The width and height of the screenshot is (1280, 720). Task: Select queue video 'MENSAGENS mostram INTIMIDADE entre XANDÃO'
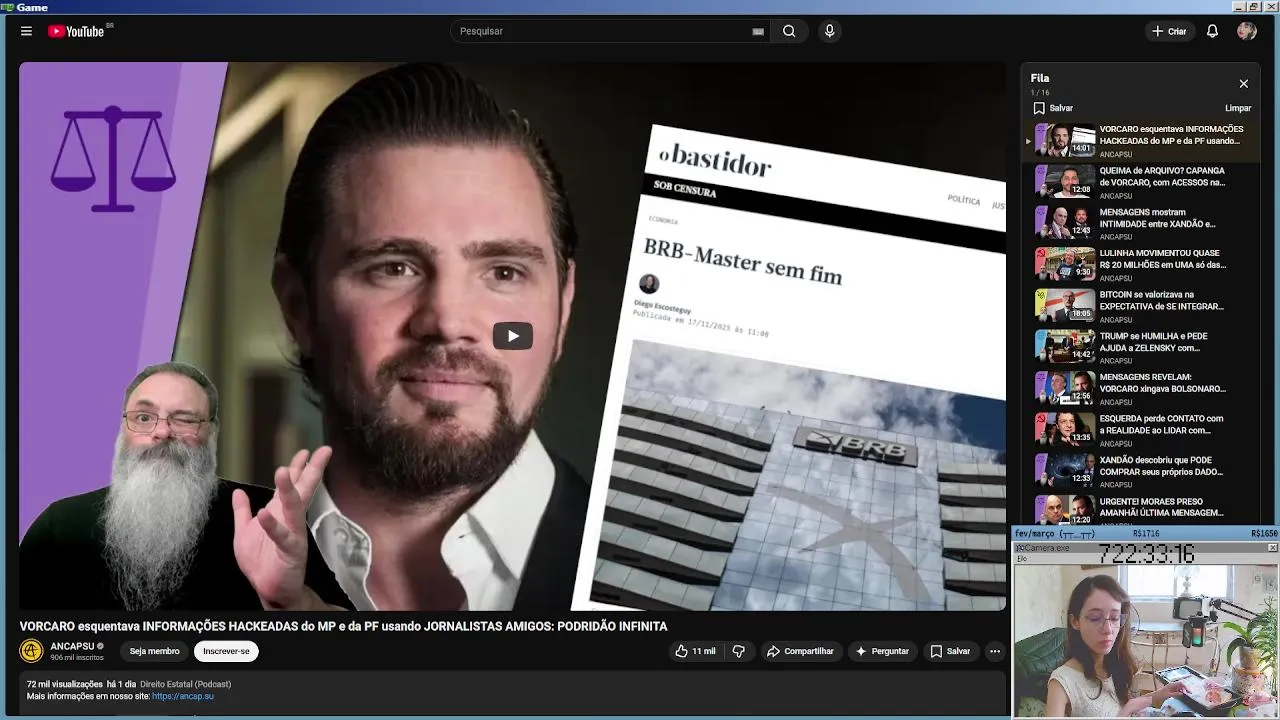1140,222
